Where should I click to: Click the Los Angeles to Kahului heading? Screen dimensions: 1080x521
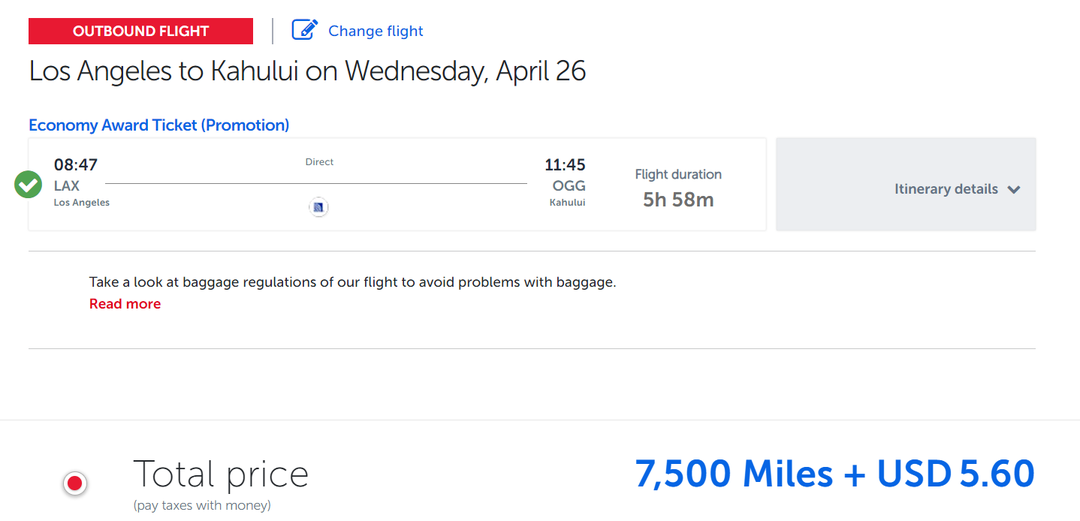pyautogui.click(x=307, y=72)
